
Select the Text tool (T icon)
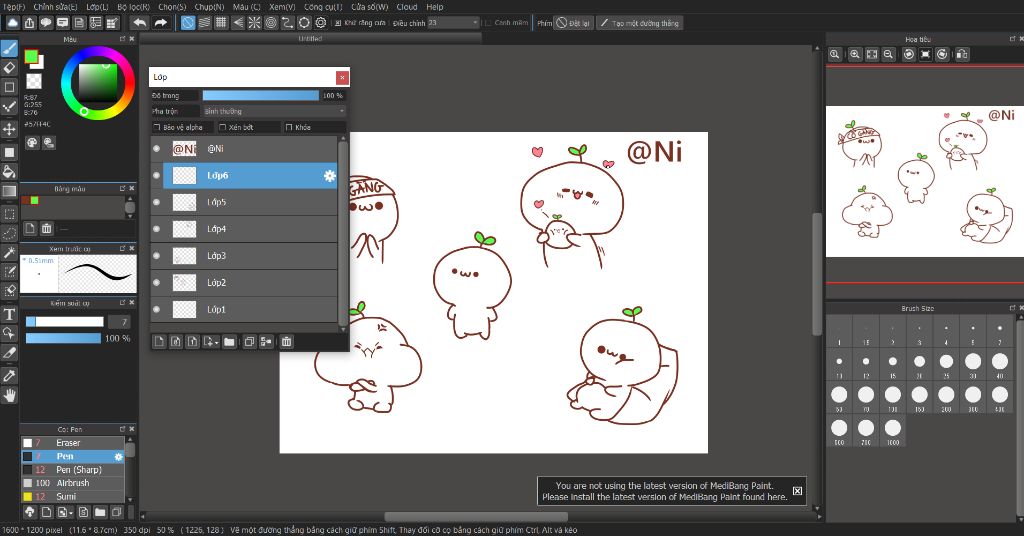(x=9, y=314)
